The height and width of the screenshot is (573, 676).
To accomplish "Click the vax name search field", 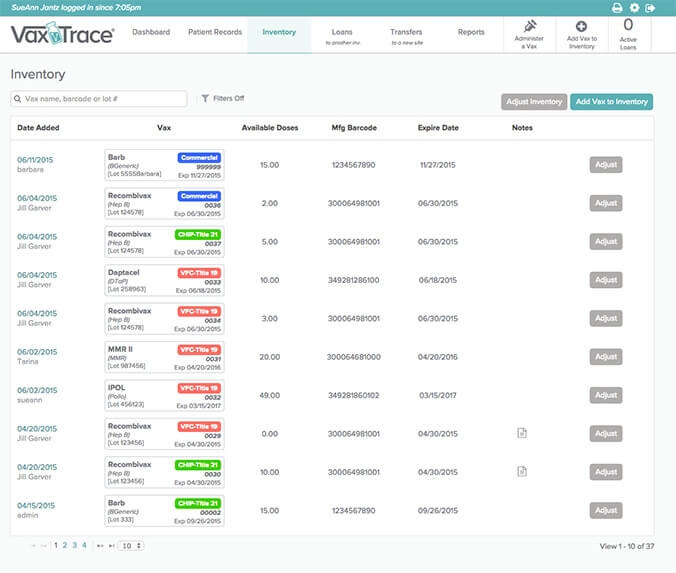I will pos(99,99).
